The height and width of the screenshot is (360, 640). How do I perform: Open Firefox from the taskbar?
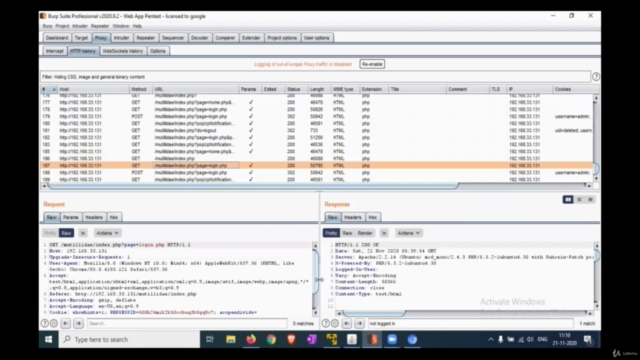(251, 339)
